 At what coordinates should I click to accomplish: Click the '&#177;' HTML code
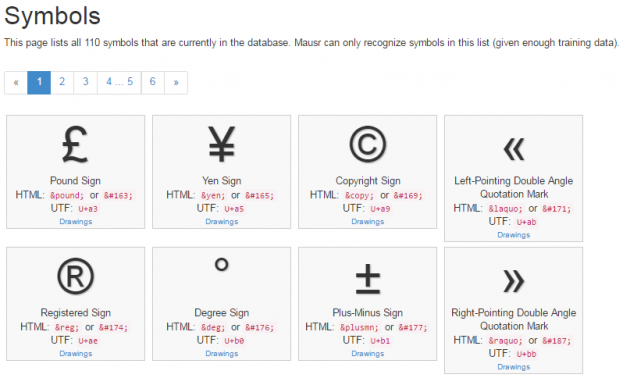413,328
